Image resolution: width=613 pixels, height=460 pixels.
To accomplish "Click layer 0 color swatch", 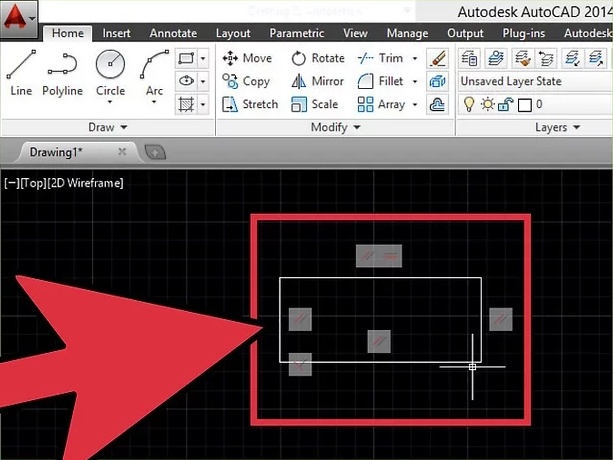I will pyautogui.click(x=525, y=105).
